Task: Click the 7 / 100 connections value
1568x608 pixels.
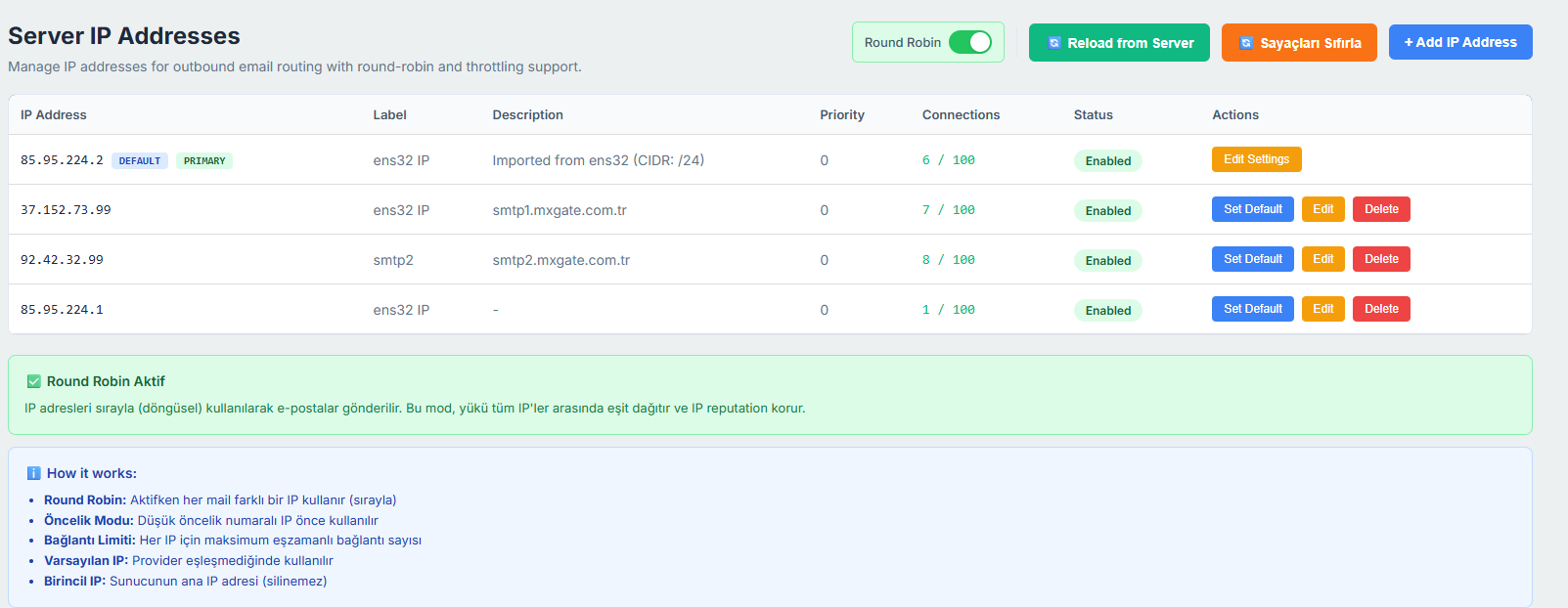Action: pyautogui.click(x=948, y=210)
